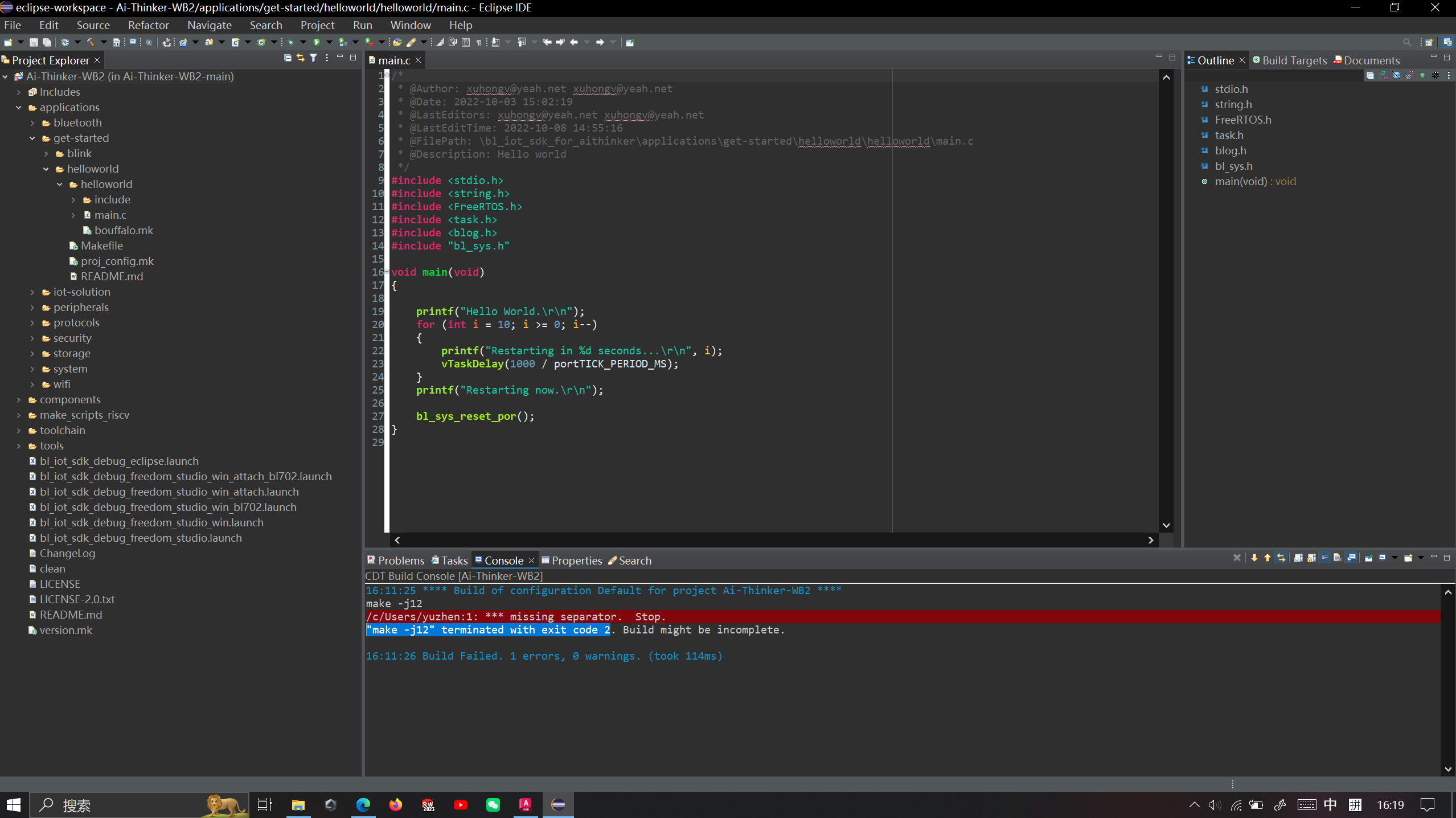The height and width of the screenshot is (818, 1456).
Task: Open the Source menu
Action: click(x=93, y=25)
